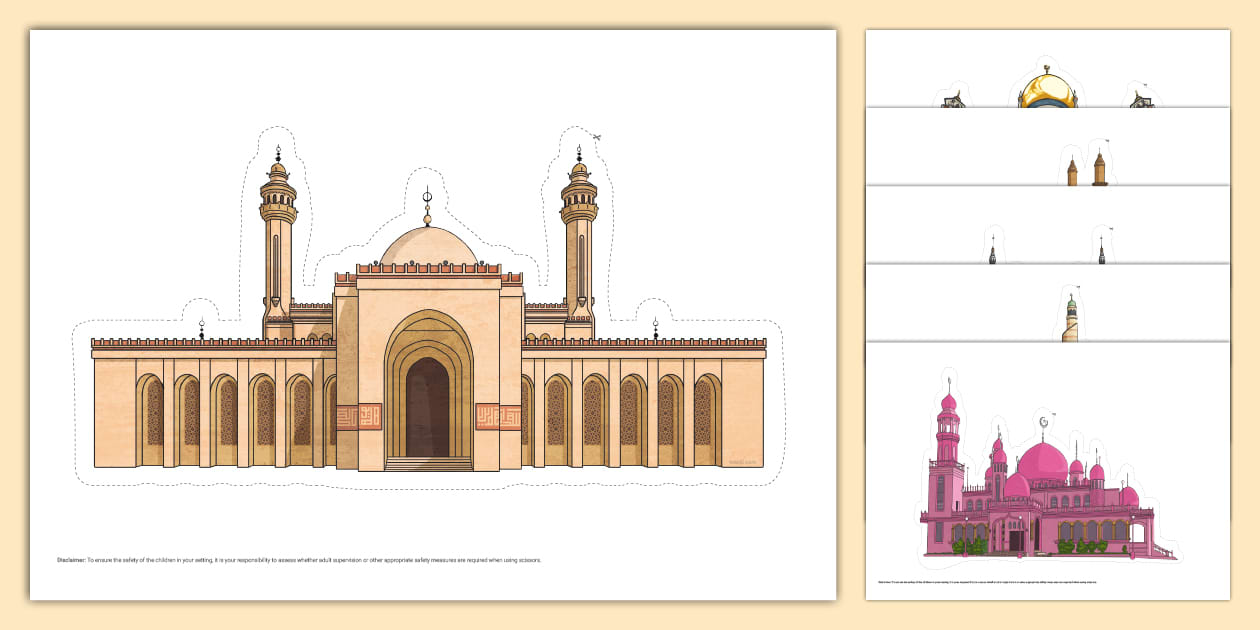Click the scissors icon above the right minaret

tap(597, 138)
